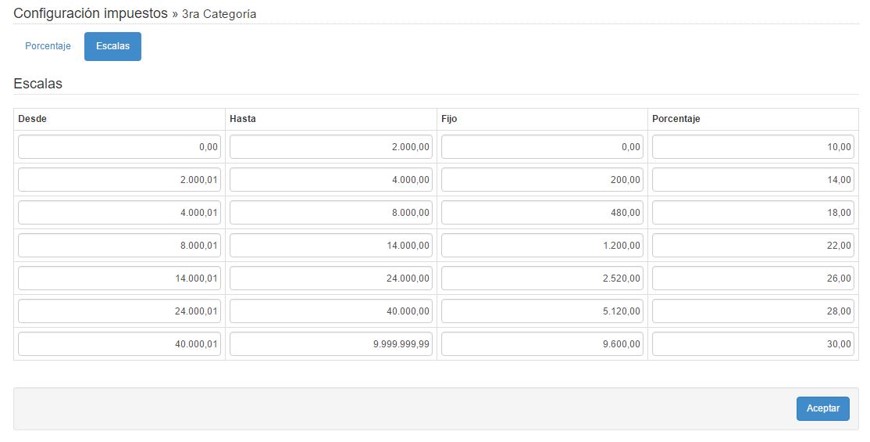
Task: Click the Desde field showing 8.000,01
Action: pos(119,245)
